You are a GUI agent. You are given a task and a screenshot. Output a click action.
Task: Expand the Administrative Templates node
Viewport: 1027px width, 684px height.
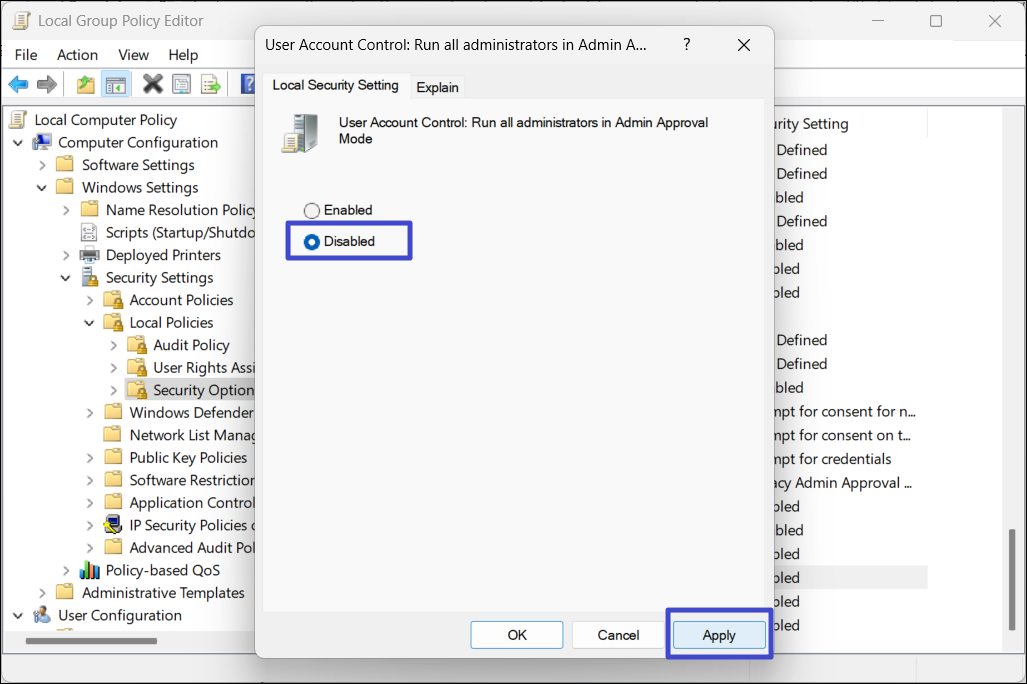click(x=43, y=593)
